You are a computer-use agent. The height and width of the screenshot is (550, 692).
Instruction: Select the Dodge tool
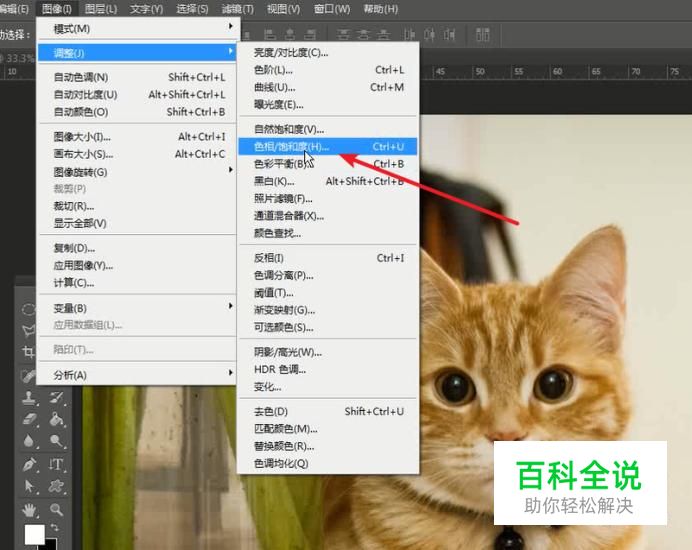tap(56, 441)
